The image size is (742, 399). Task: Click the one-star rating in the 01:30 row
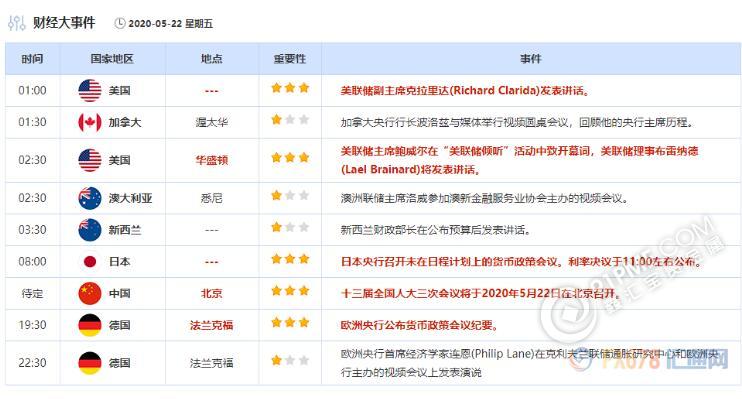click(x=290, y=120)
